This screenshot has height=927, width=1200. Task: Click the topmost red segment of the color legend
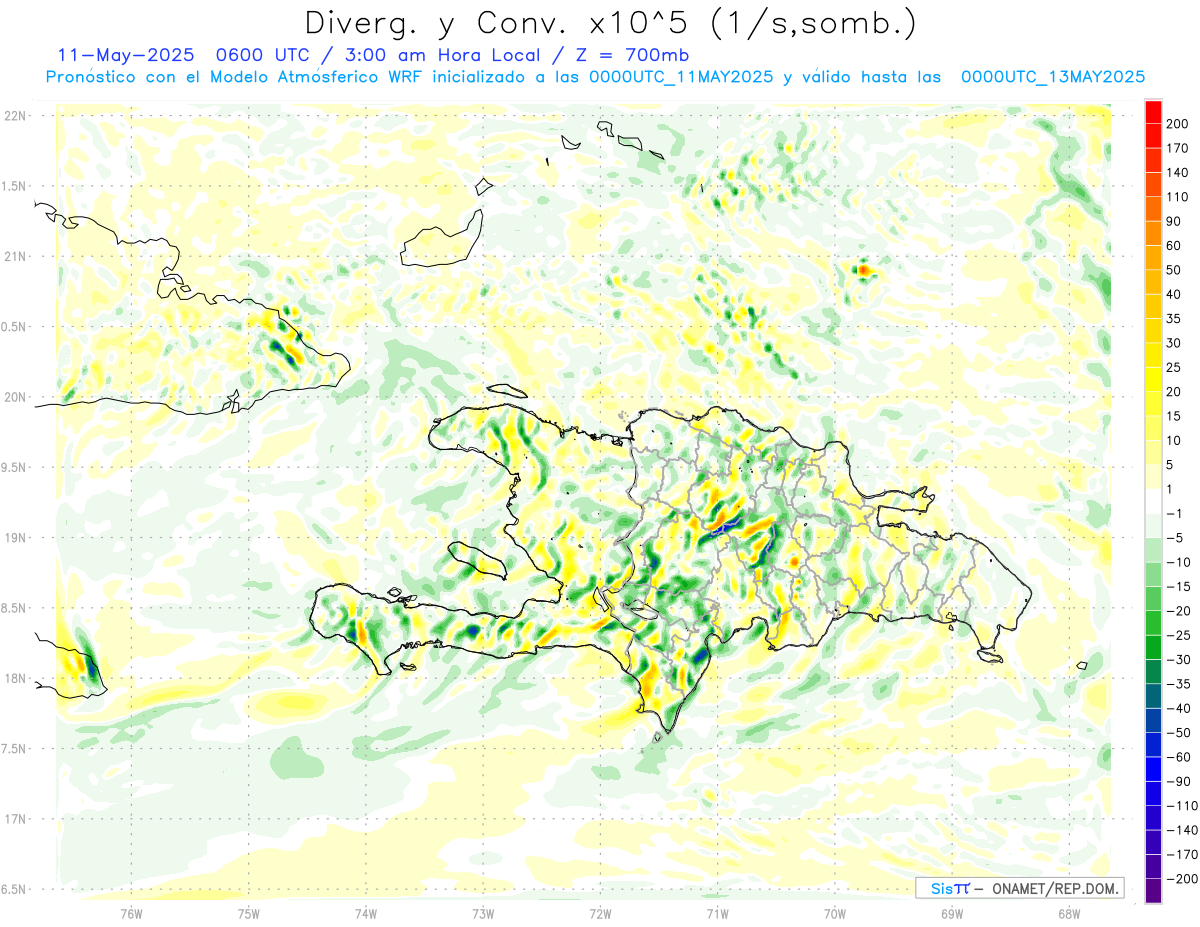1153,112
